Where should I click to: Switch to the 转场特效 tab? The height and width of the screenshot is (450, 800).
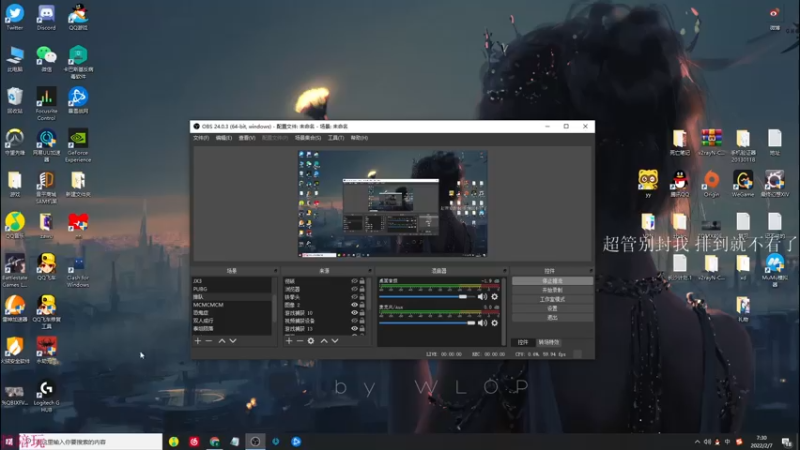coord(549,342)
